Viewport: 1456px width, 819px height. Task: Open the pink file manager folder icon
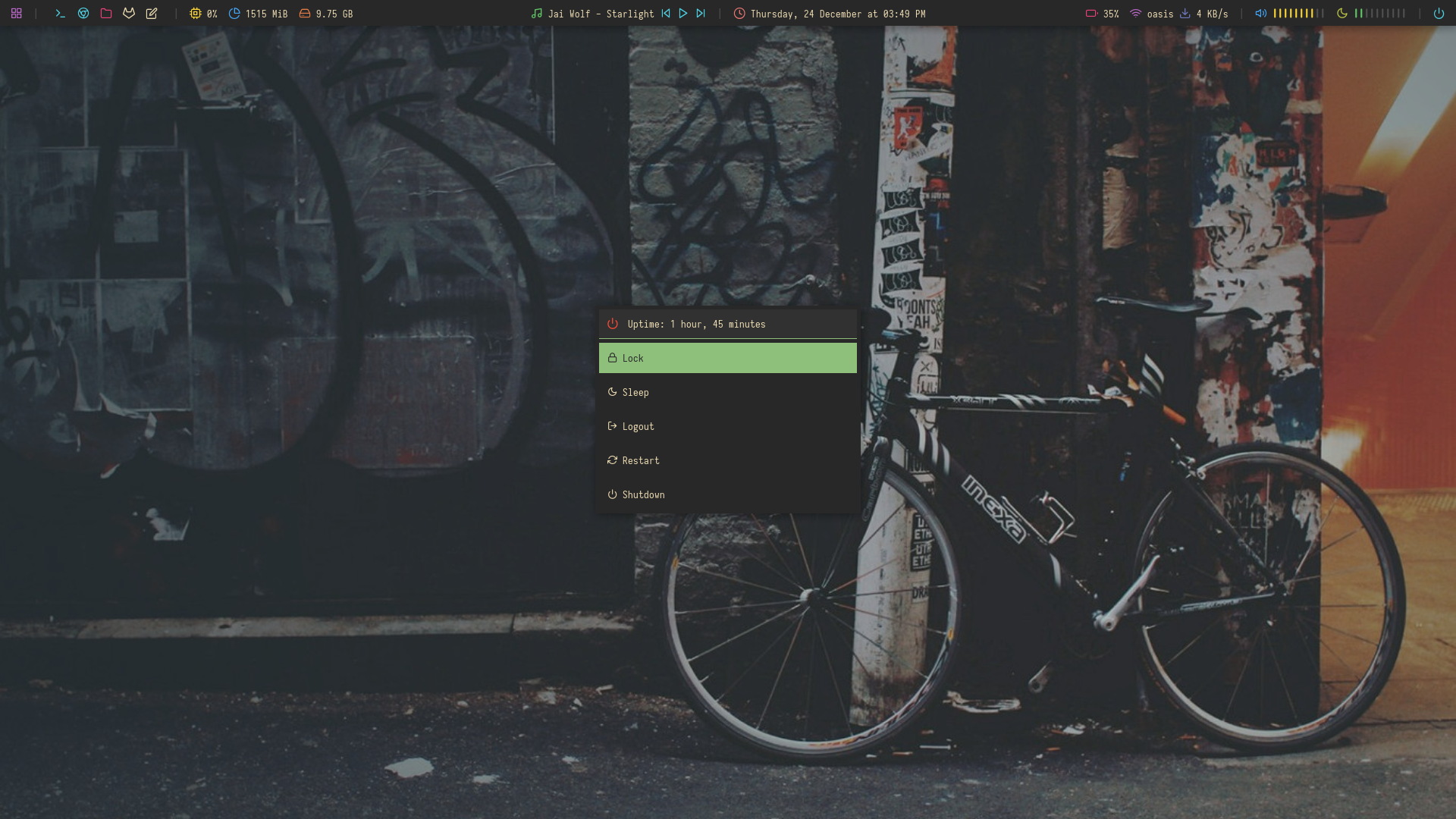(x=106, y=14)
